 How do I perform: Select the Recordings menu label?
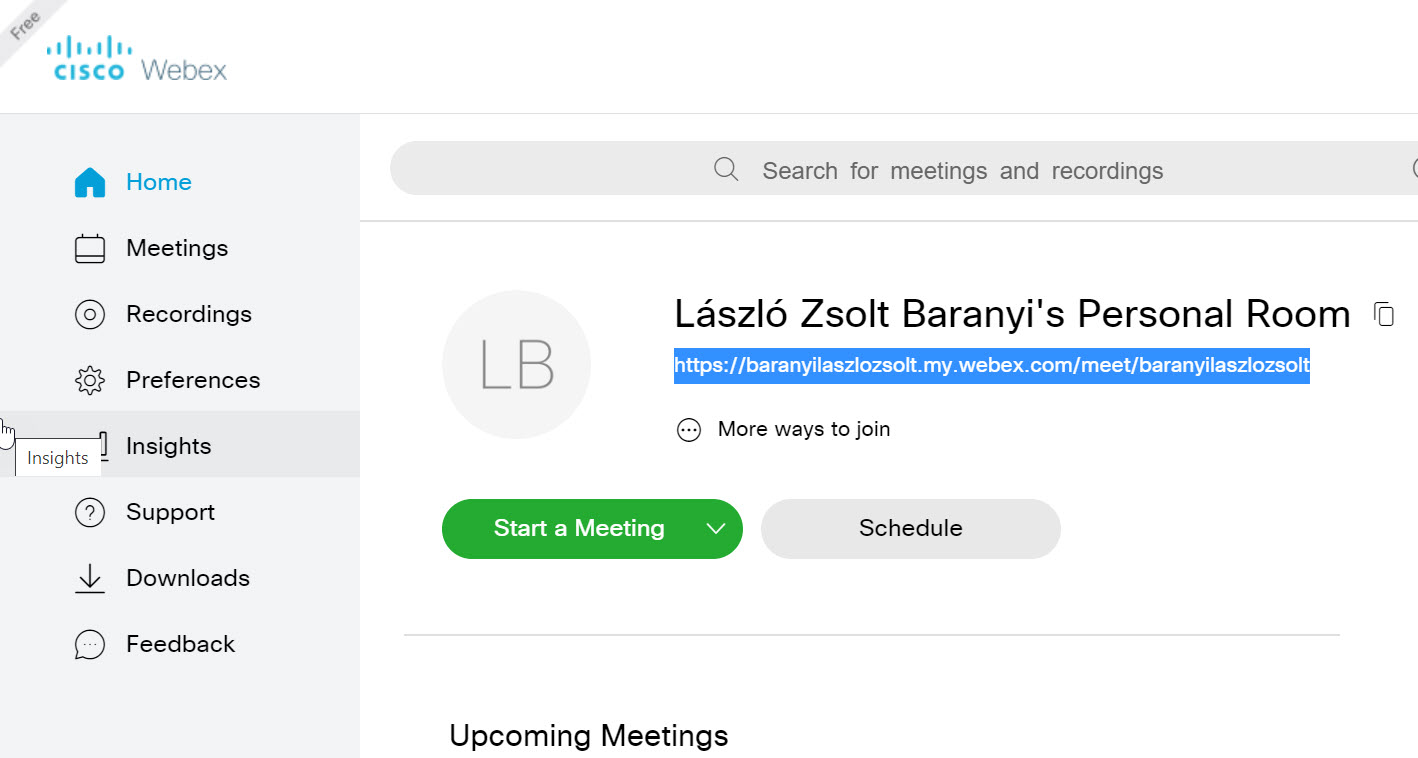click(189, 314)
